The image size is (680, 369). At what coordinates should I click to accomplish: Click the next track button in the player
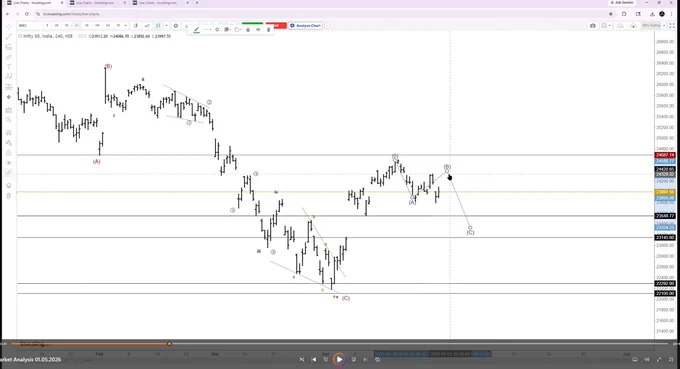coord(365,359)
